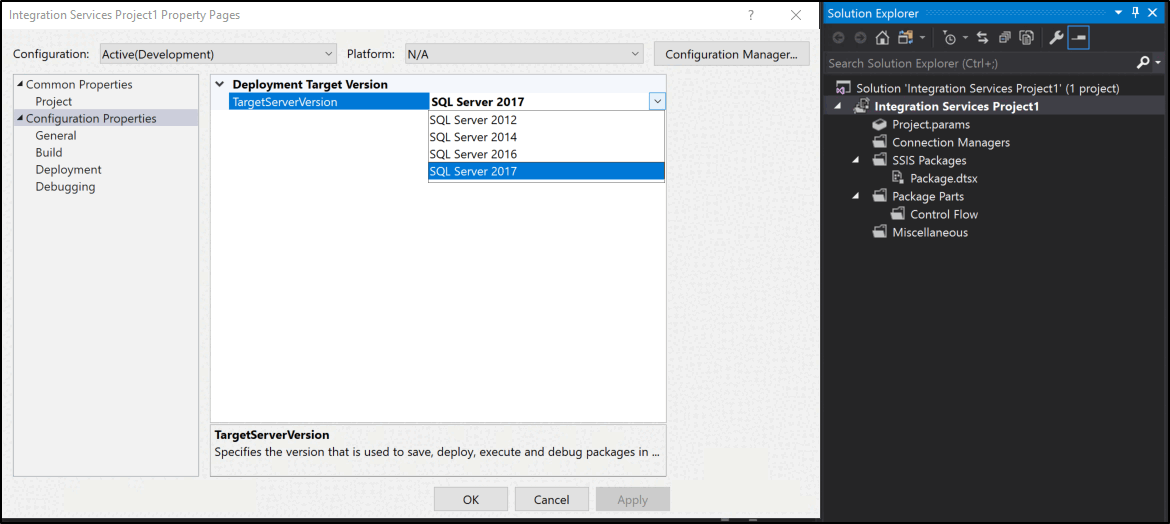
Task: Click the Package Parts folder icon
Action: tap(879, 196)
